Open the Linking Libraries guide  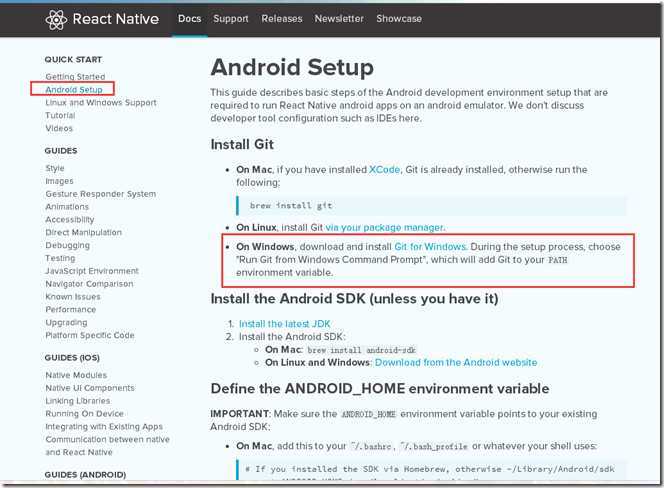(77, 401)
